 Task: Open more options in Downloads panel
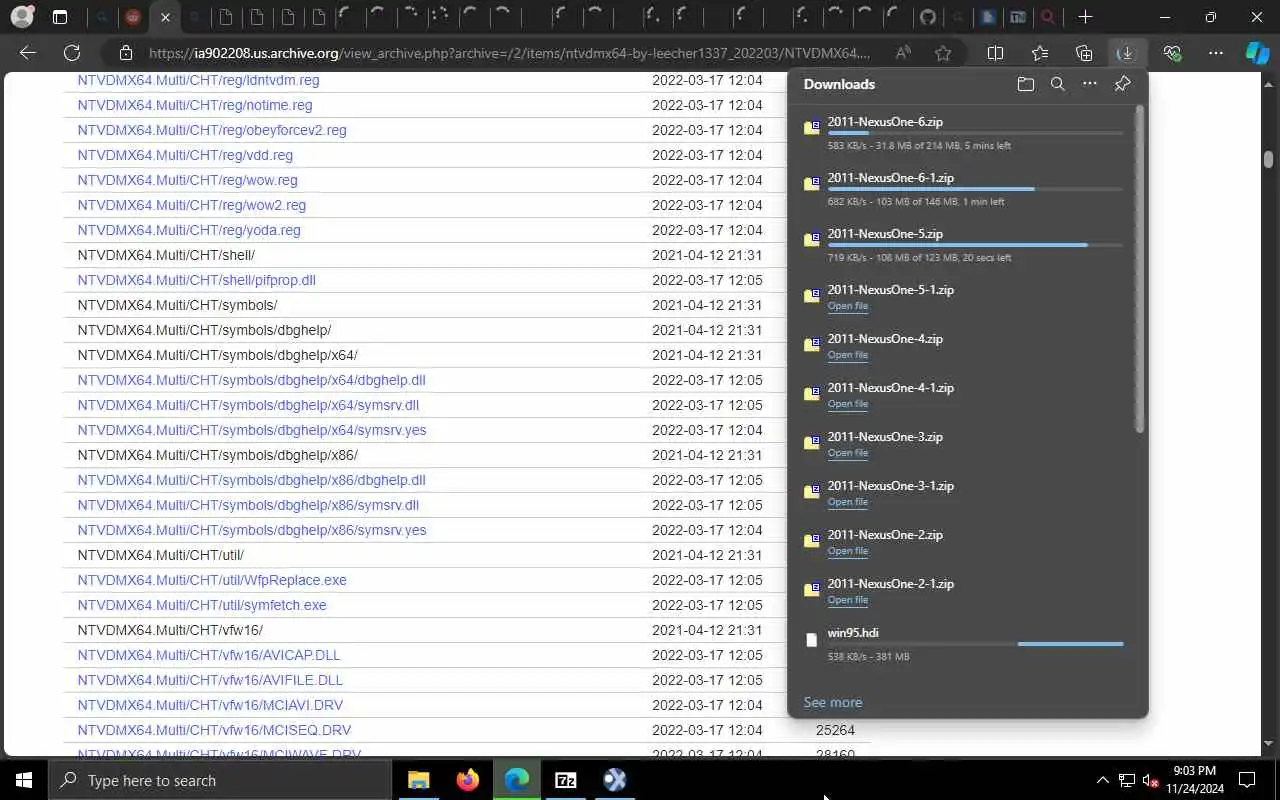[1090, 84]
